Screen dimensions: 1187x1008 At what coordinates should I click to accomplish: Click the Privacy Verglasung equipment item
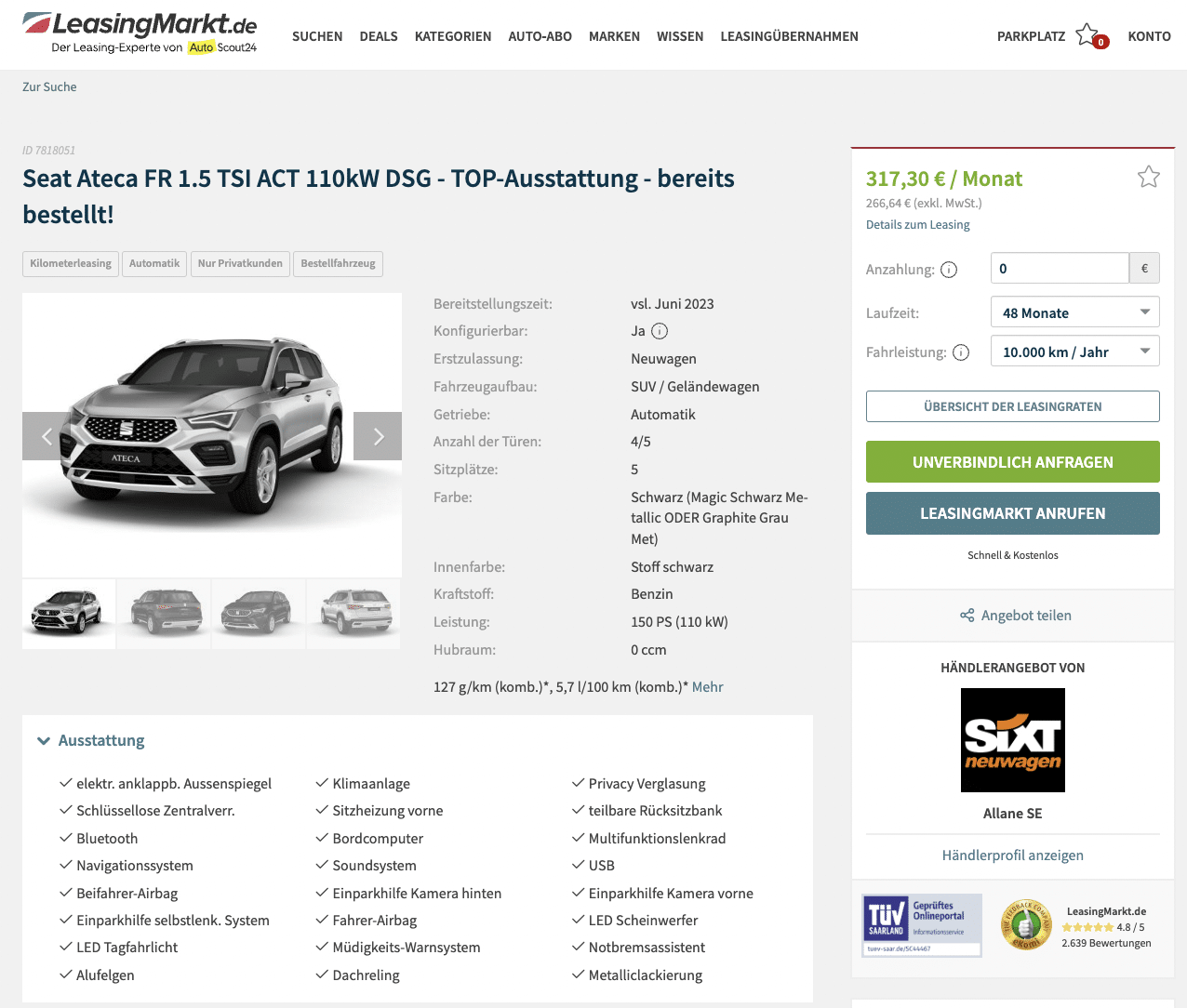[647, 784]
